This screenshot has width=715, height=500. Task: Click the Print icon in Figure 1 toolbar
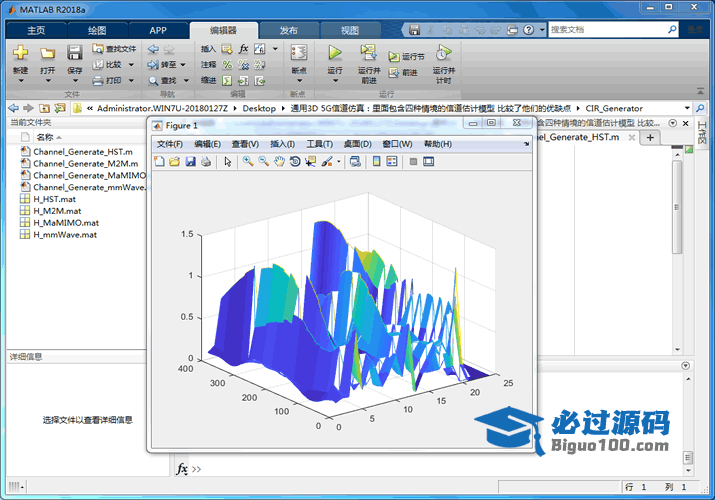(x=206, y=161)
